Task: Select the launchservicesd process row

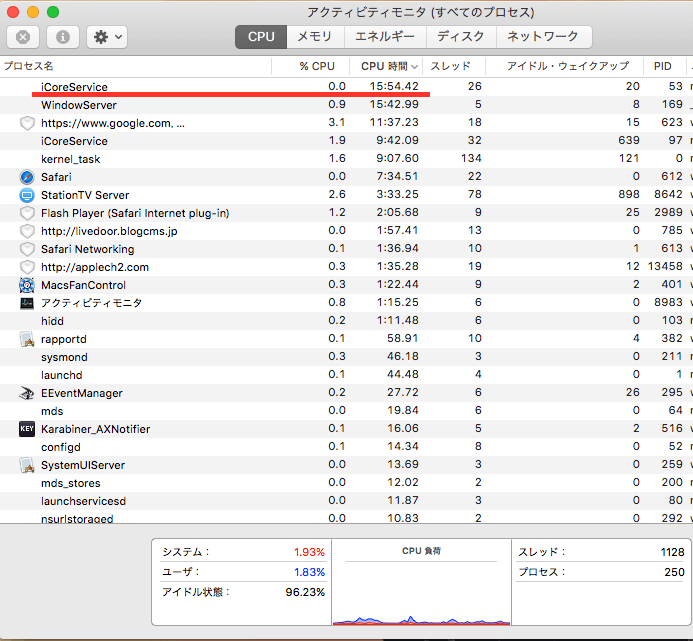Action: (346, 501)
